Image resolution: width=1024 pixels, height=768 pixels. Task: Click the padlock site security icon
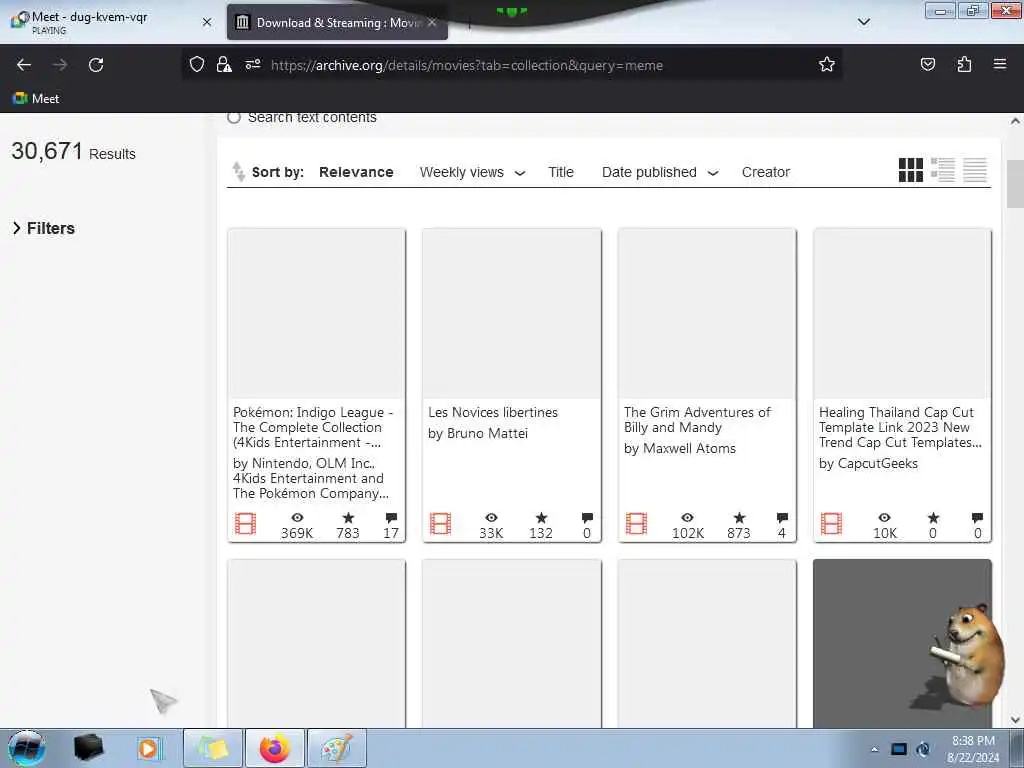coord(224,64)
